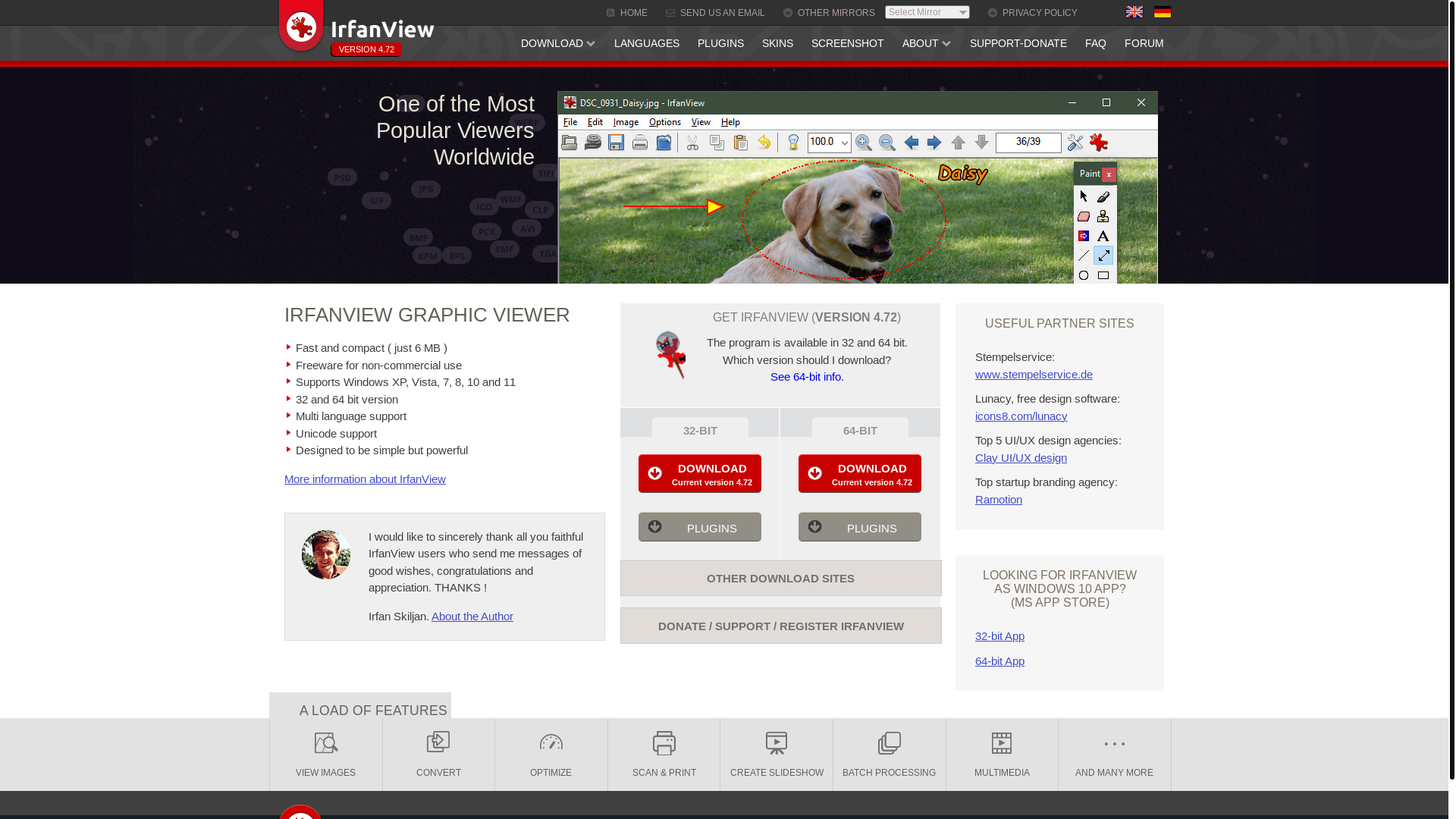Click the Convert feature icon
The height and width of the screenshot is (819, 1456).
[438, 742]
